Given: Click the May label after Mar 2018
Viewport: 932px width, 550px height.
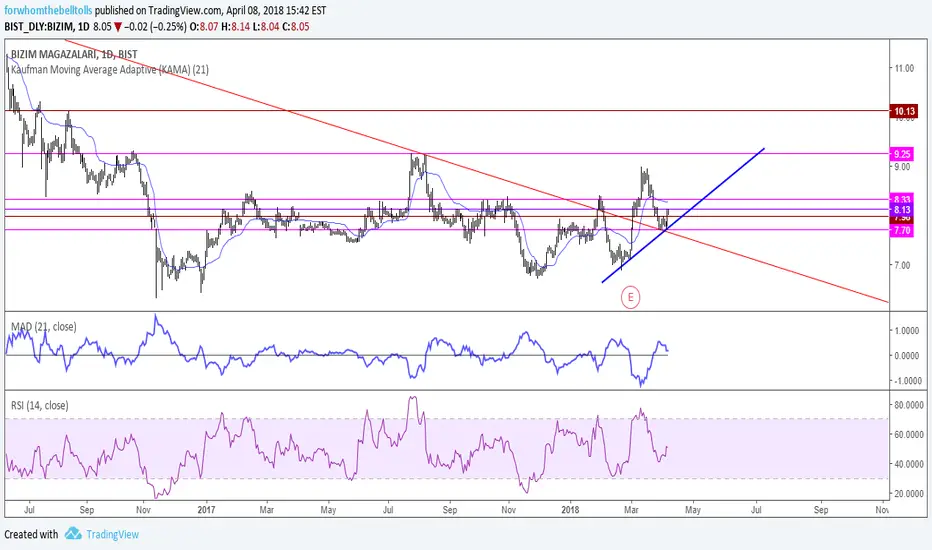Looking at the screenshot, I should point(692,510).
